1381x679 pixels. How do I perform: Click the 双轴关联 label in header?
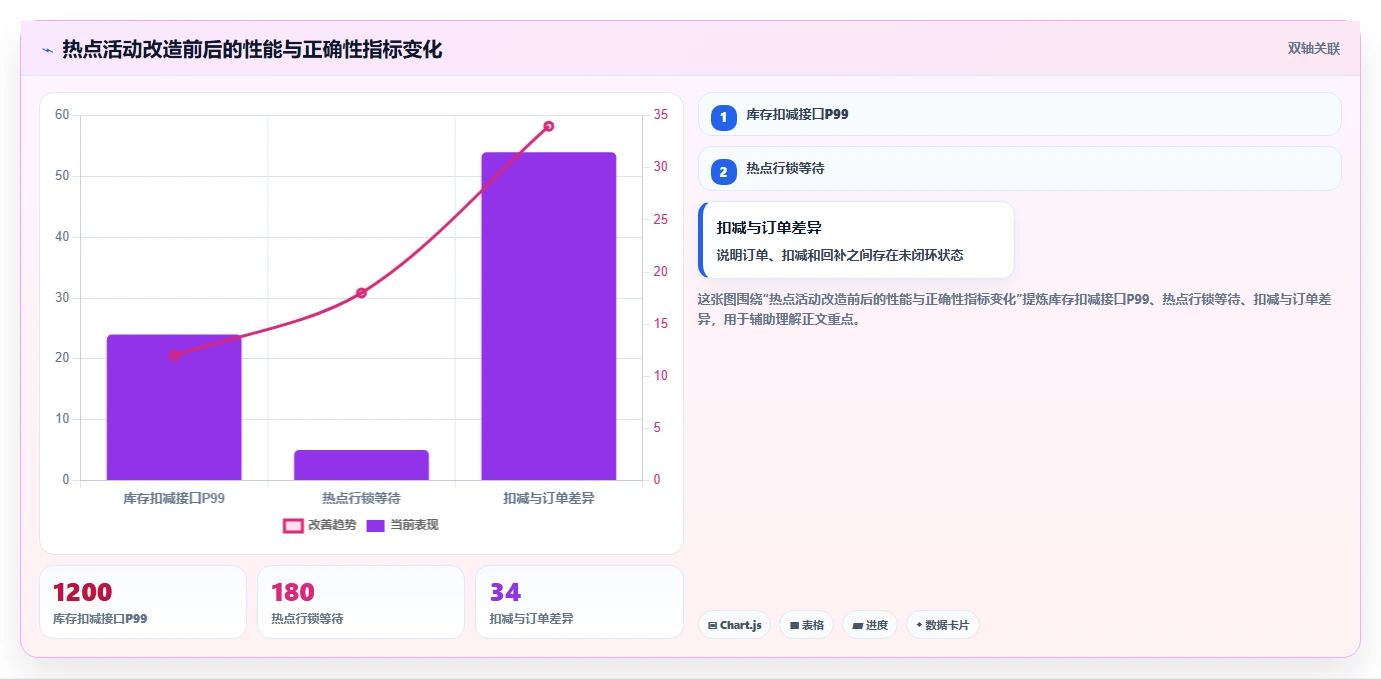pyautogui.click(x=1313, y=49)
